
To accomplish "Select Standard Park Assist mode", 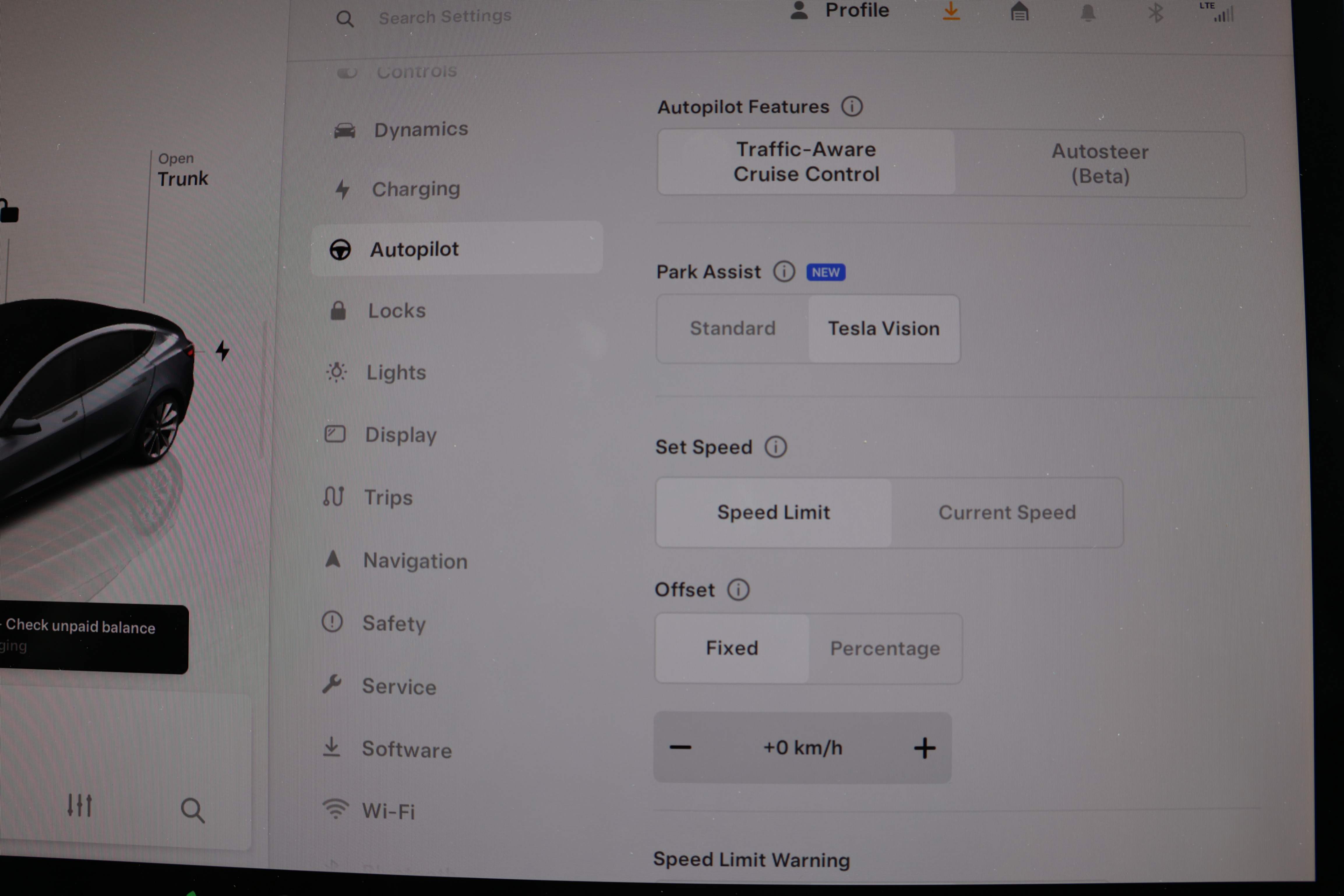I will tap(733, 328).
